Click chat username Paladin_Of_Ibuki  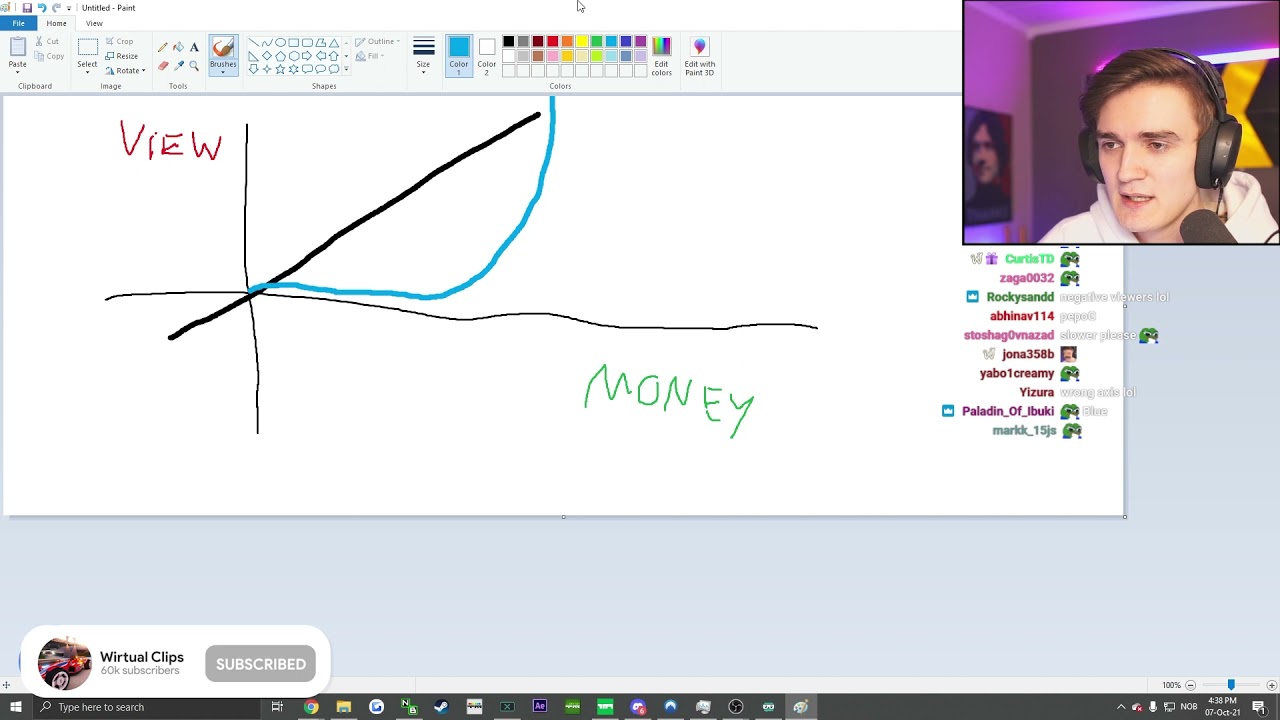pos(1008,411)
